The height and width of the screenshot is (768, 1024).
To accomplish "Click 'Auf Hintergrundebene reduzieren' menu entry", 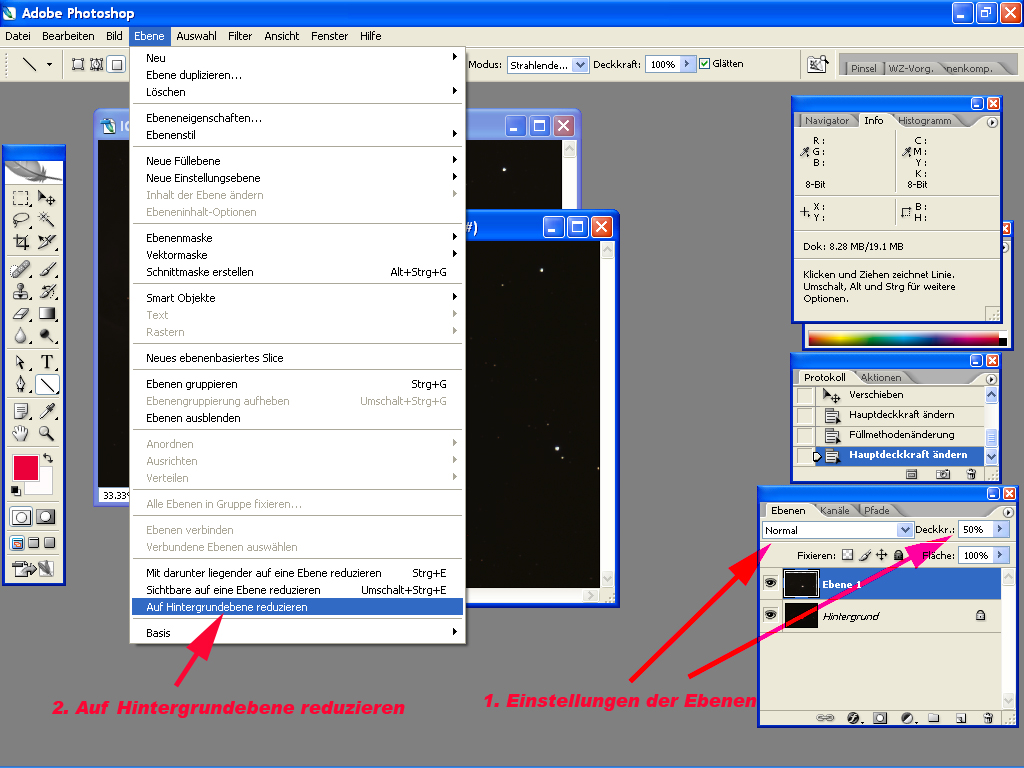I will coord(227,607).
